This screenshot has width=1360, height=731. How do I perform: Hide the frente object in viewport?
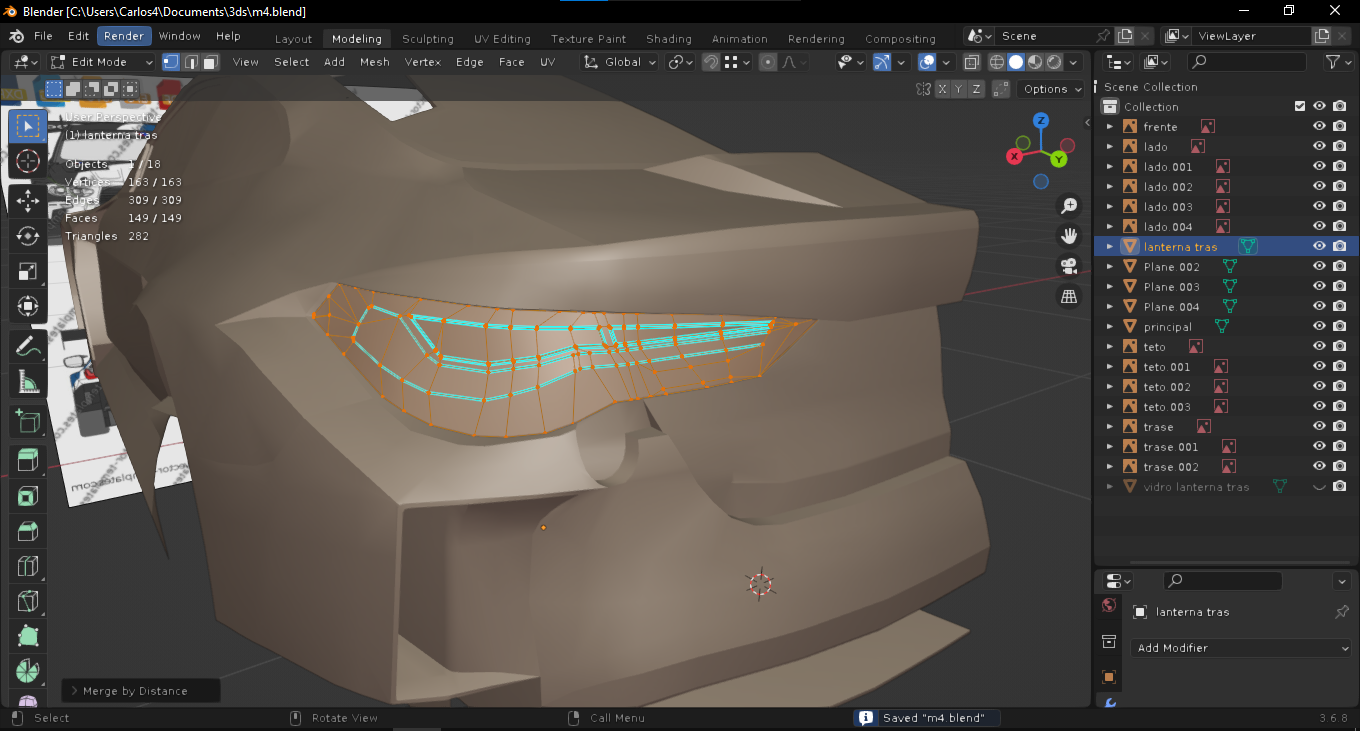tap(1319, 126)
